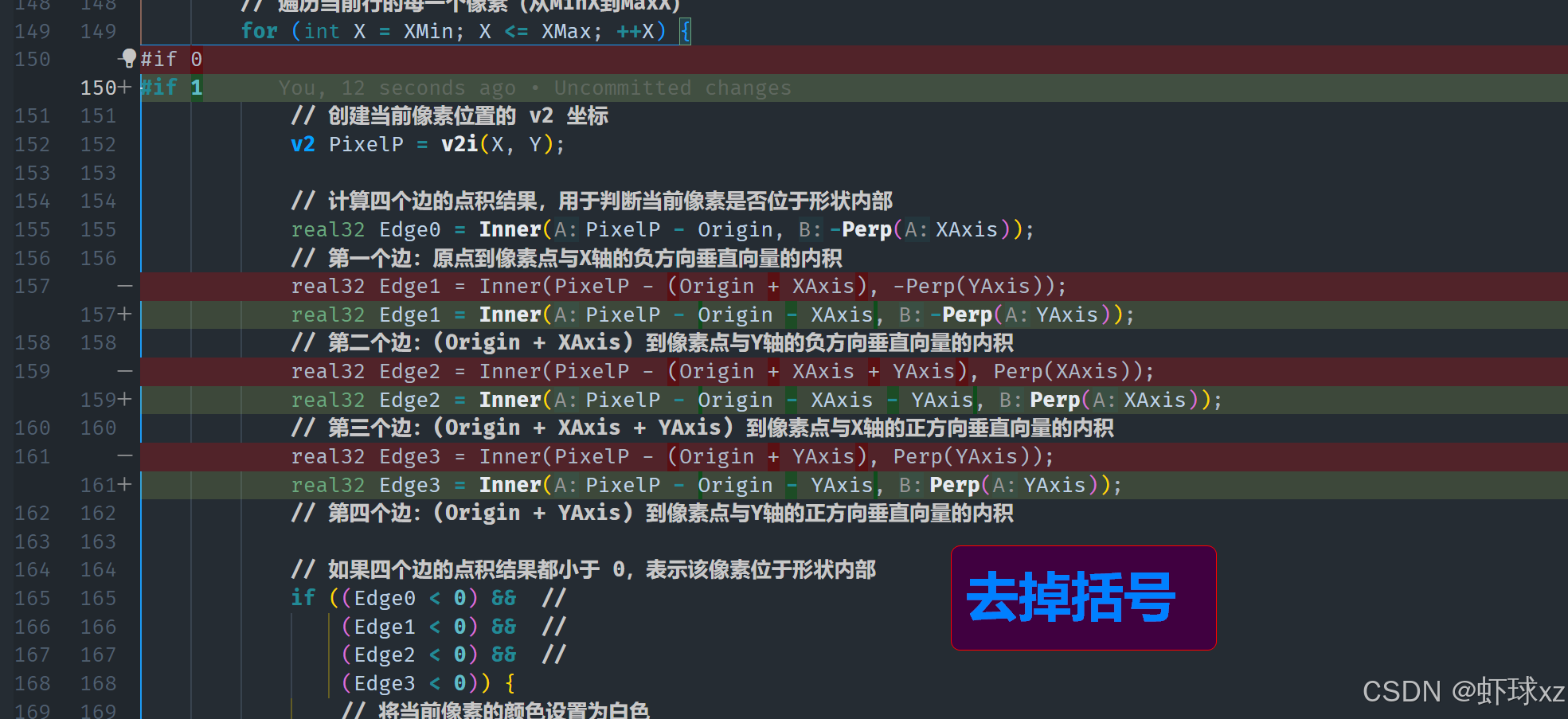Viewport: 1568px width, 719px height.
Task: Click the removed '#if 0' directive
Action: click(171, 59)
